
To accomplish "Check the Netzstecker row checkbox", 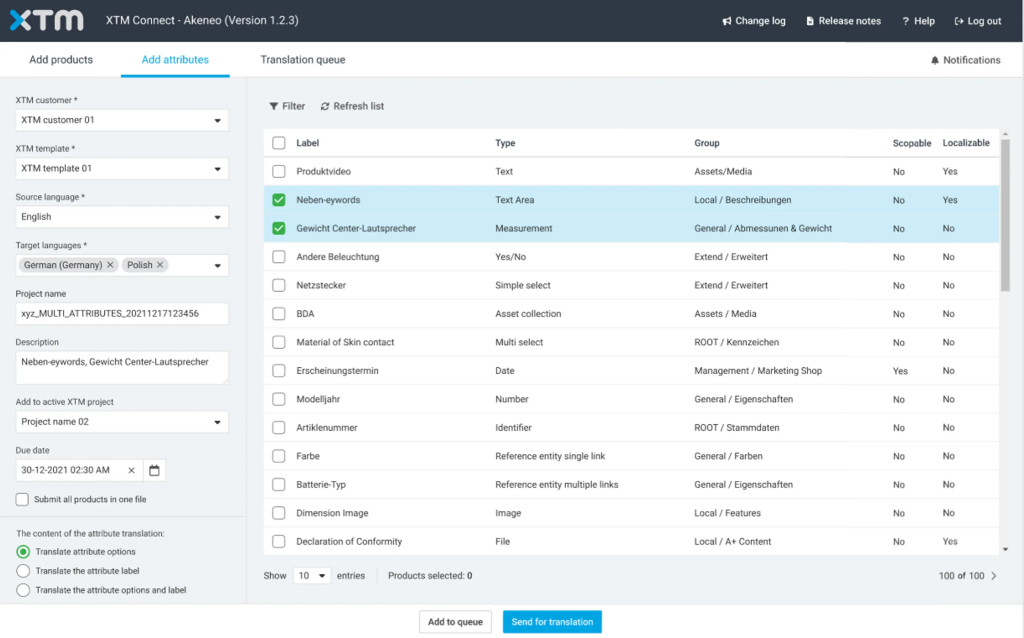I will point(279,285).
